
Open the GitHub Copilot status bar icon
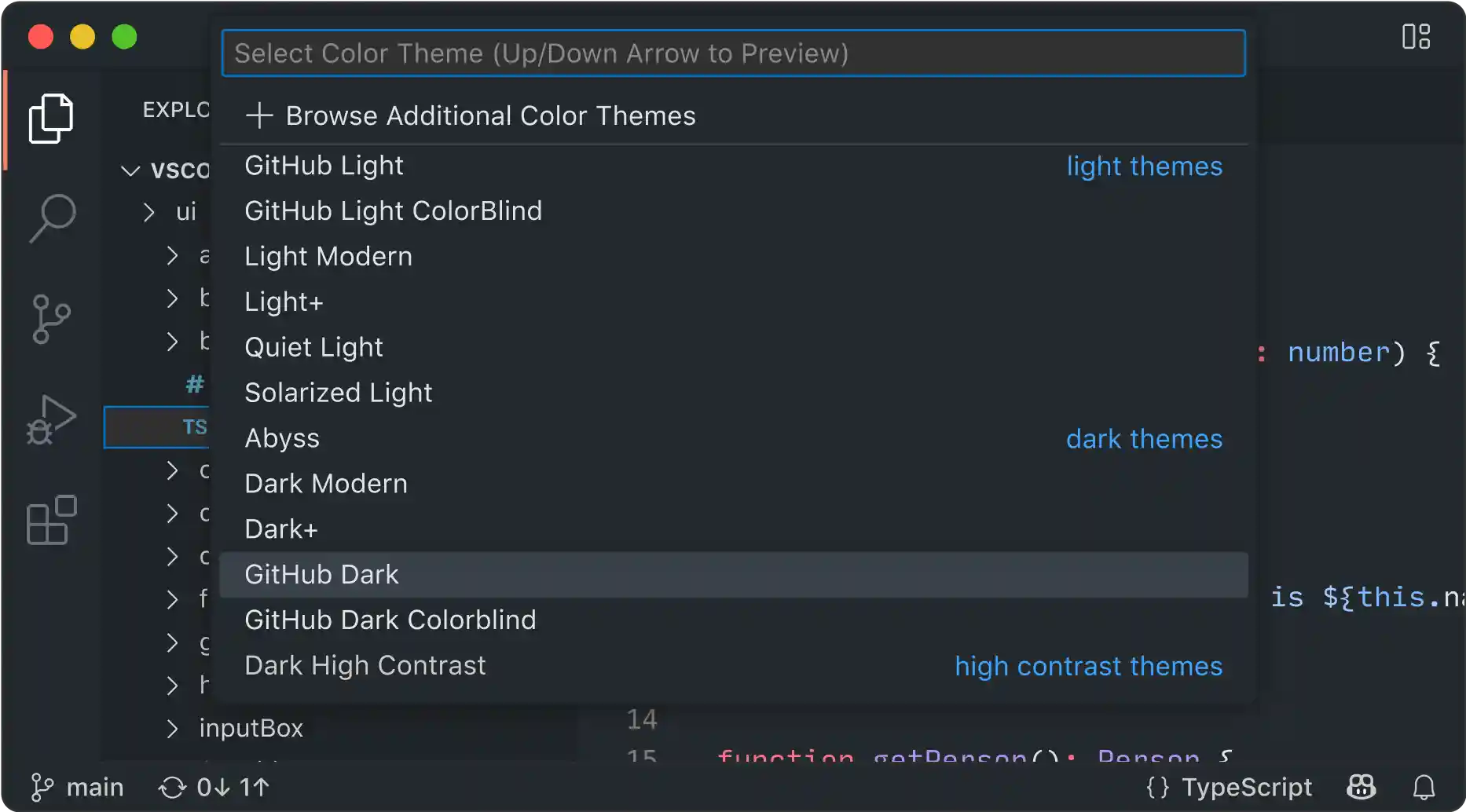(x=1361, y=787)
